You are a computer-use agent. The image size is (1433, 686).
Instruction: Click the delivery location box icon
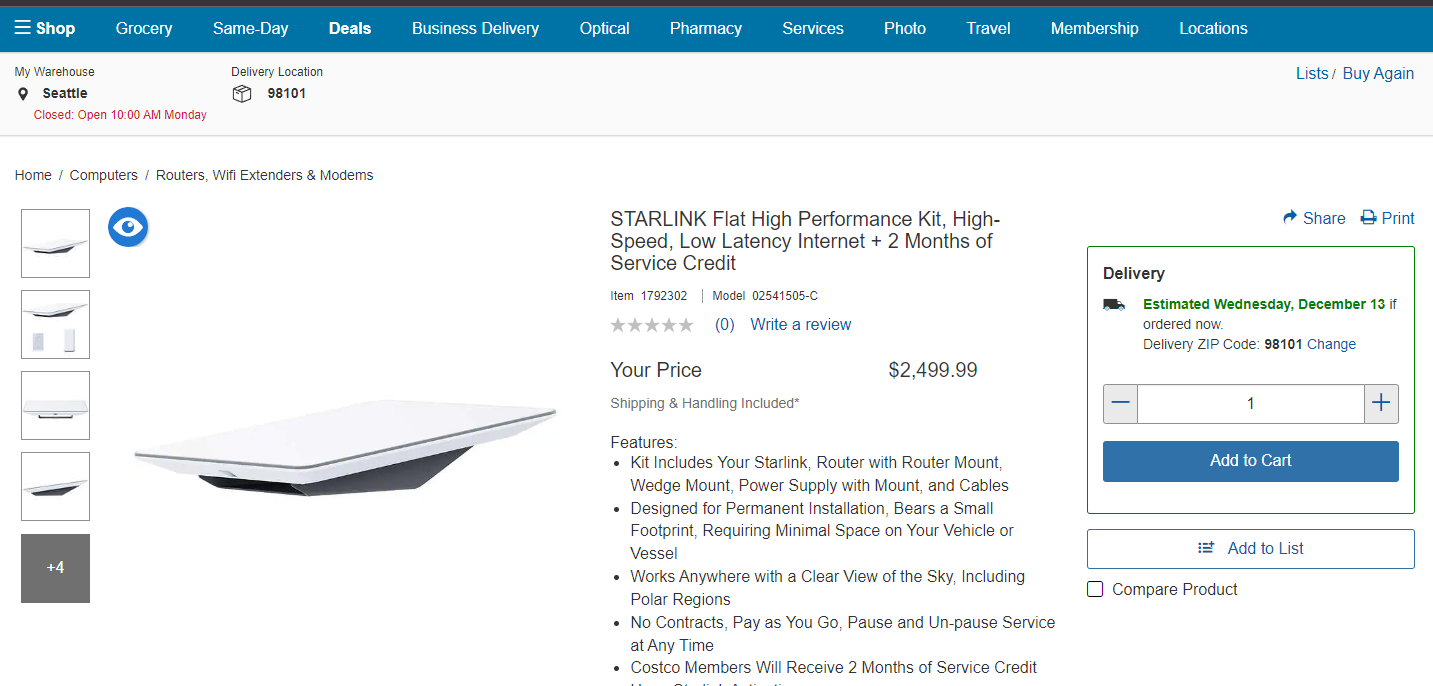point(241,94)
